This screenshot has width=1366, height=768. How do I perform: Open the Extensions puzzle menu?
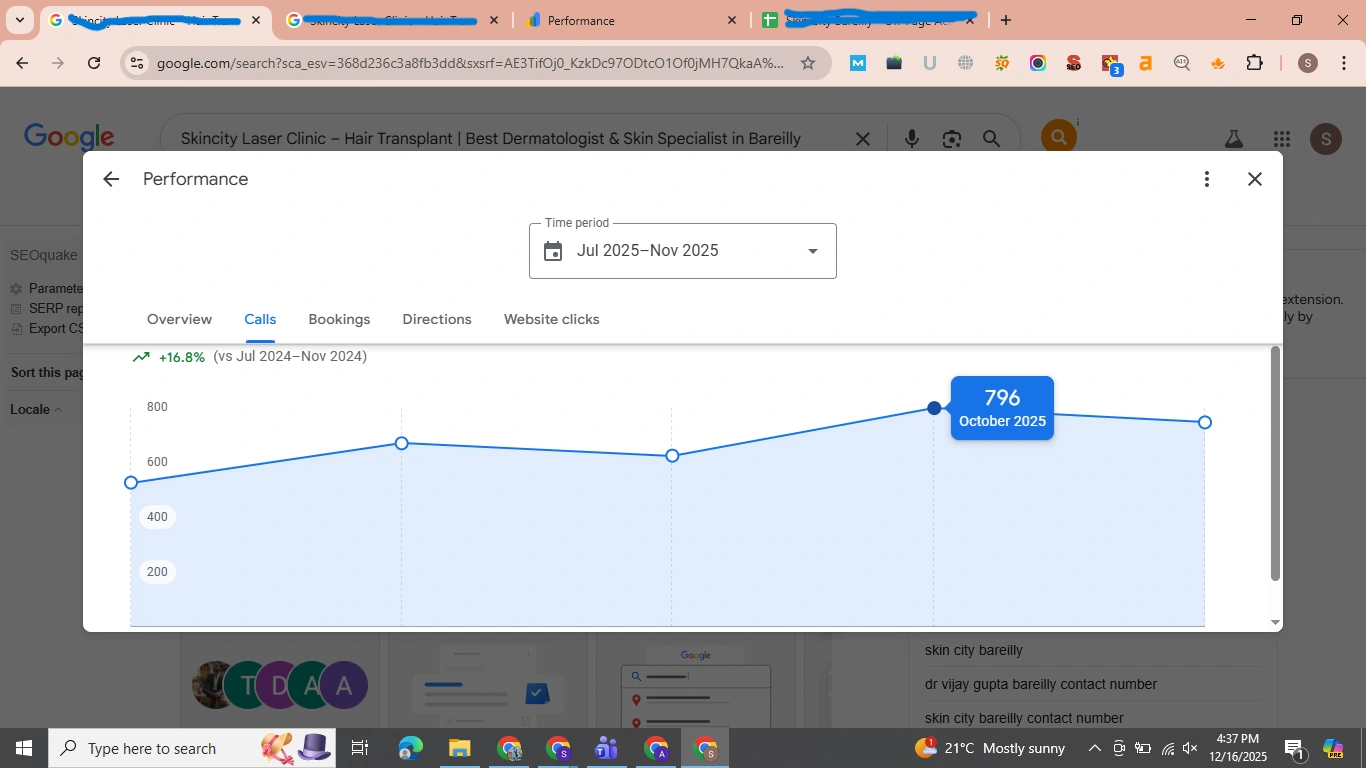tap(1254, 63)
